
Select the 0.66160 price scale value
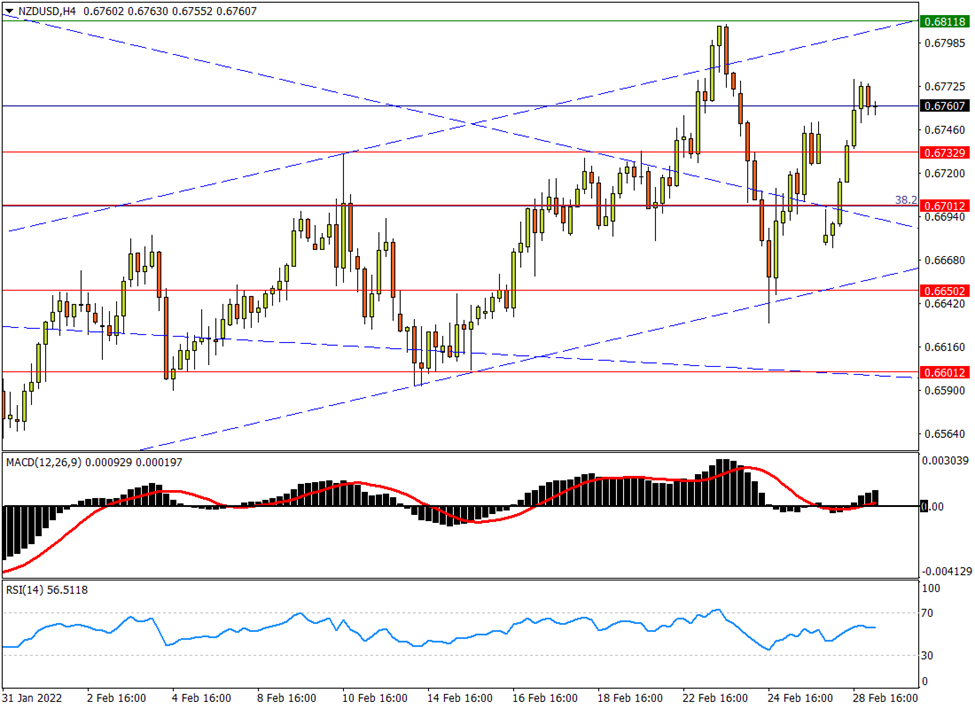point(945,347)
